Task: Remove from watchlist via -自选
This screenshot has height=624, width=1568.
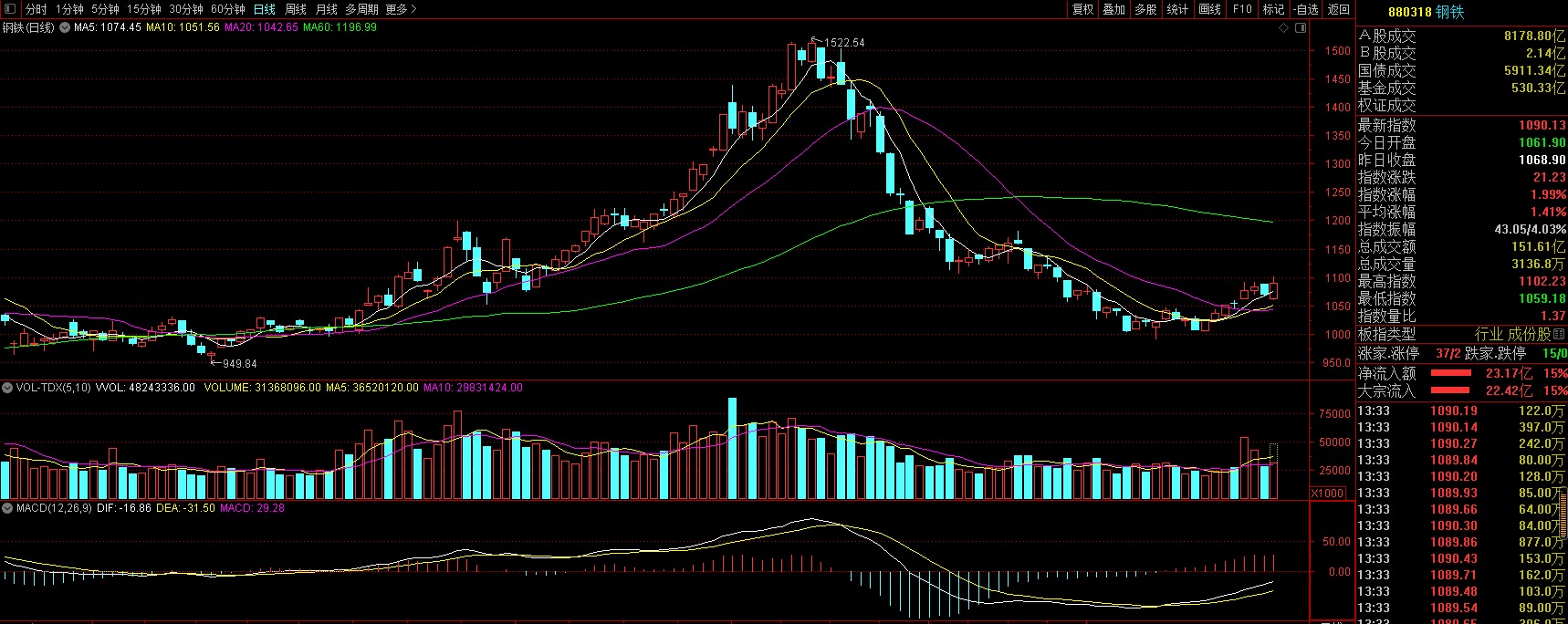Action: point(1306,9)
